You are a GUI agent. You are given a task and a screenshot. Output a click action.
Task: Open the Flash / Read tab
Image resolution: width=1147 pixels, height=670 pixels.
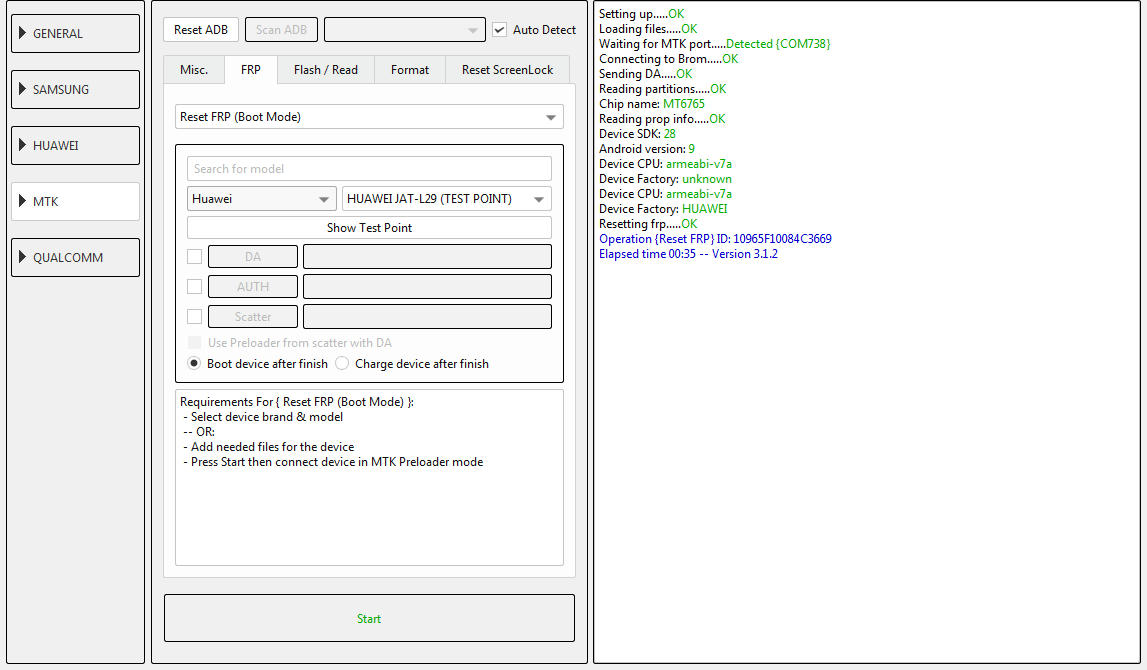326,70
